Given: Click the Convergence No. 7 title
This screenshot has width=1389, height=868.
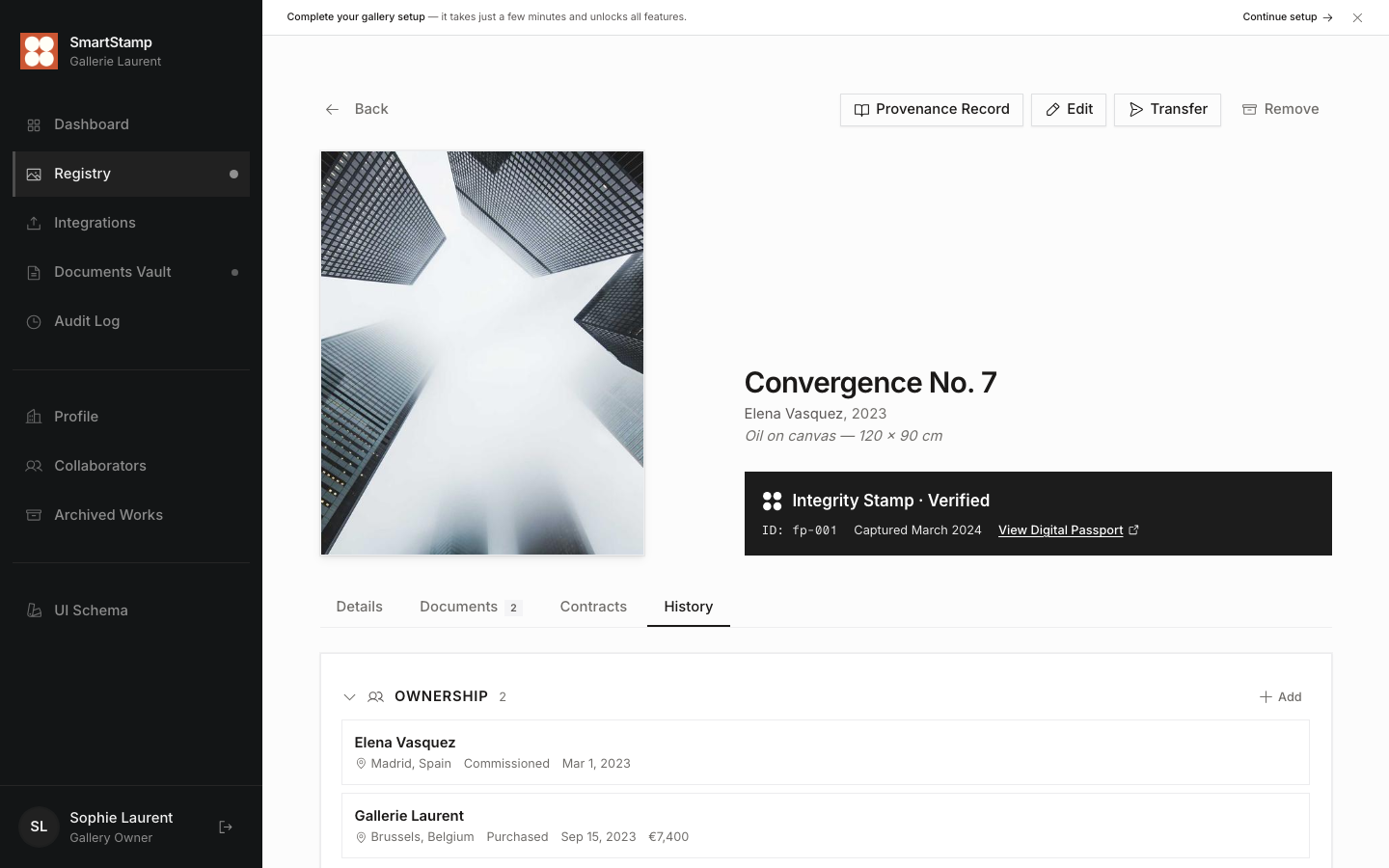Looking at the screenshot, I should click(x=871, y=383).
